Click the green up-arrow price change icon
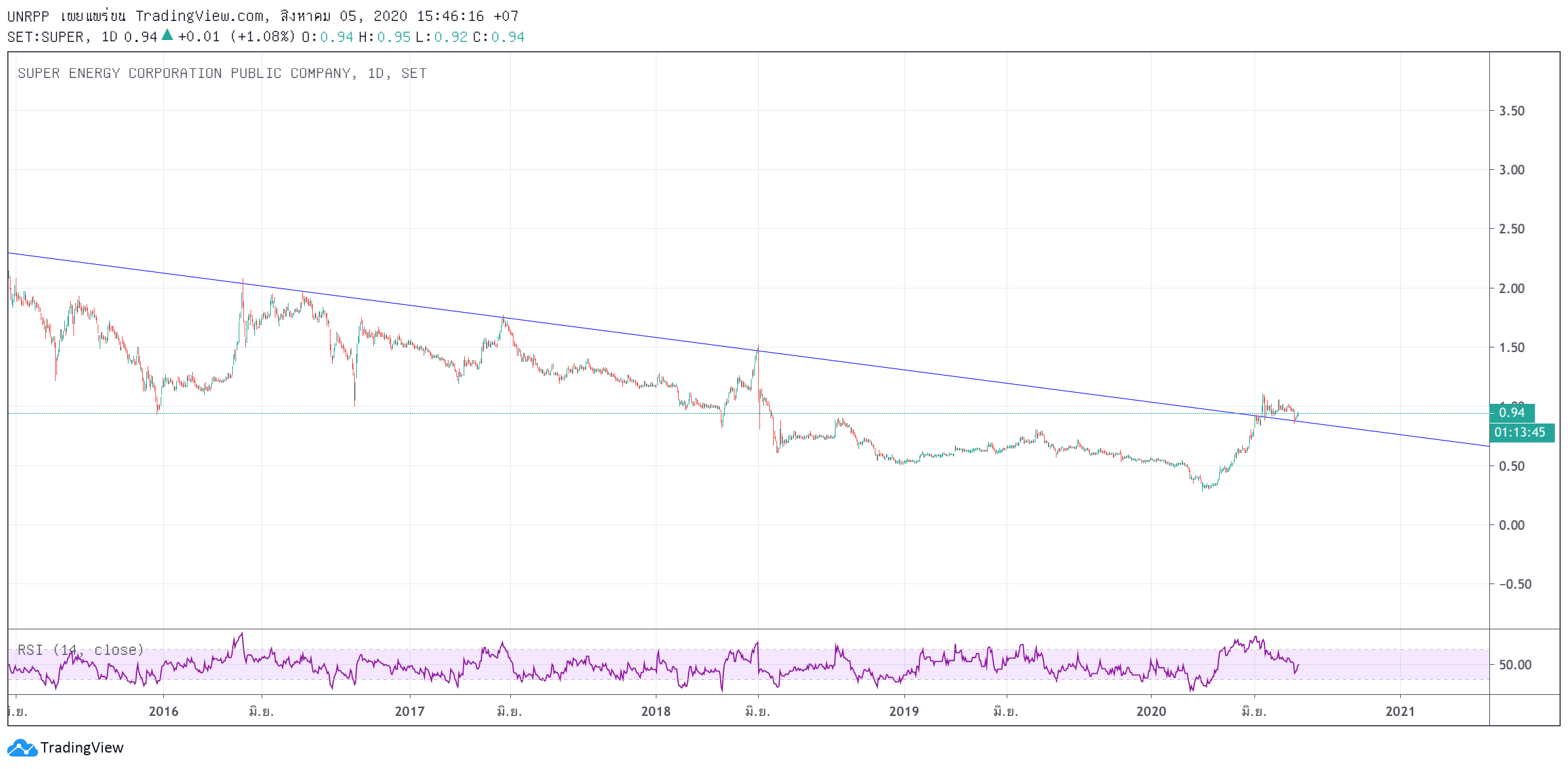 [167, 35]
